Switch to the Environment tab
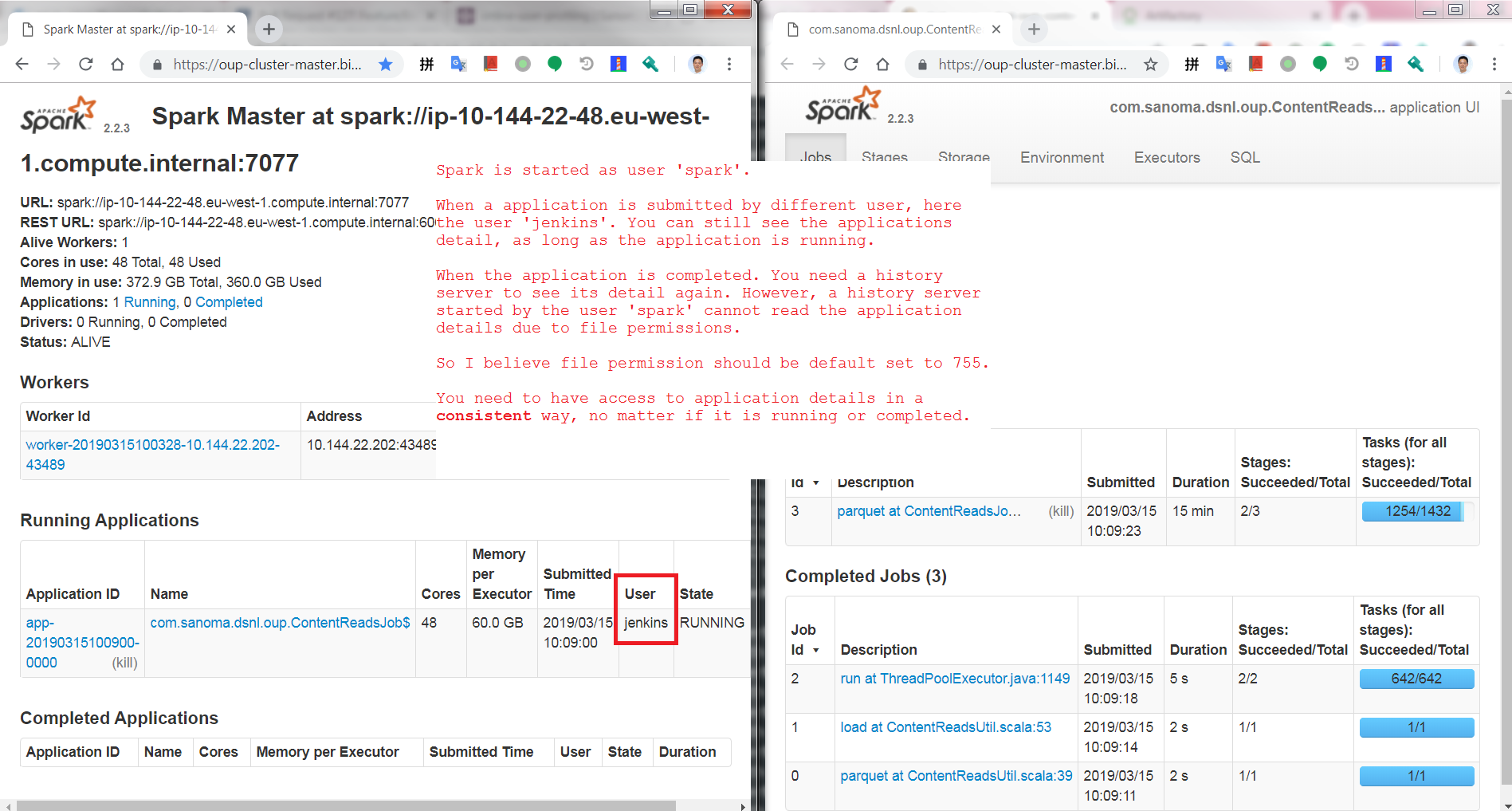1512x811 pixels. (x=1062, y=158)
